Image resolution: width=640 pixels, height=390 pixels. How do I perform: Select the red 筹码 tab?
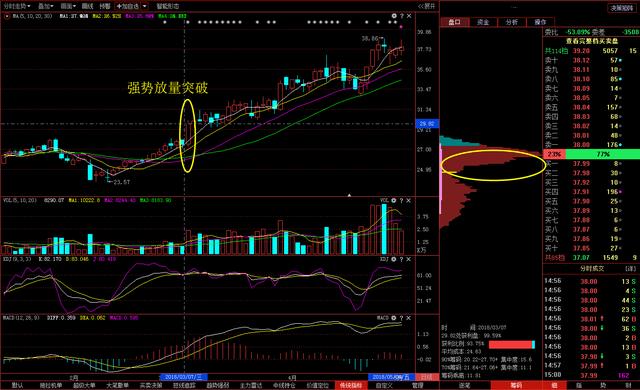516,385
